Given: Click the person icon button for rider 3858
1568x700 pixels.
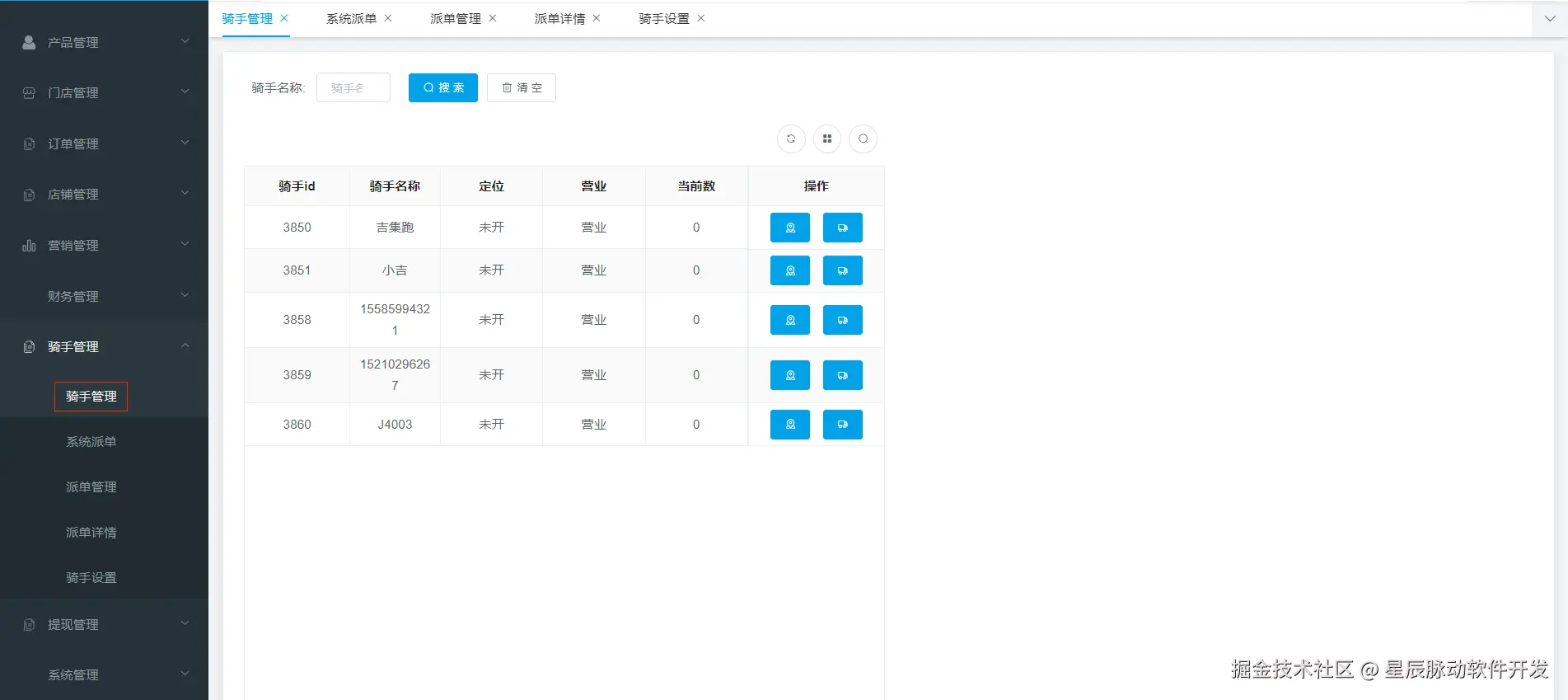Looking at the screenshot, I should 790,320.
